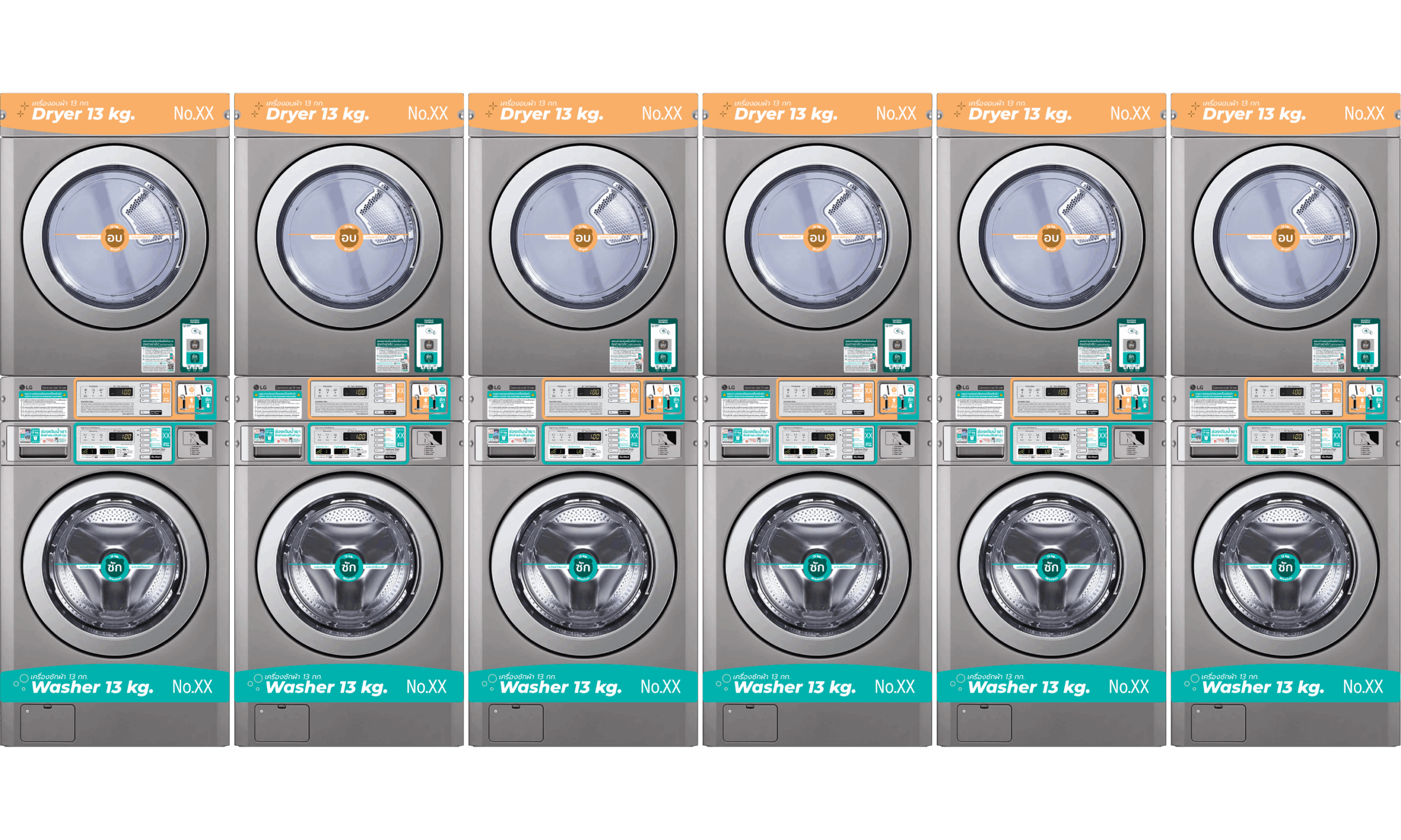The height and width of the screenshot is (840, 1401).
Task: Click the teal ซัก badge on leftmost washer door
Action: coord(114,567)
